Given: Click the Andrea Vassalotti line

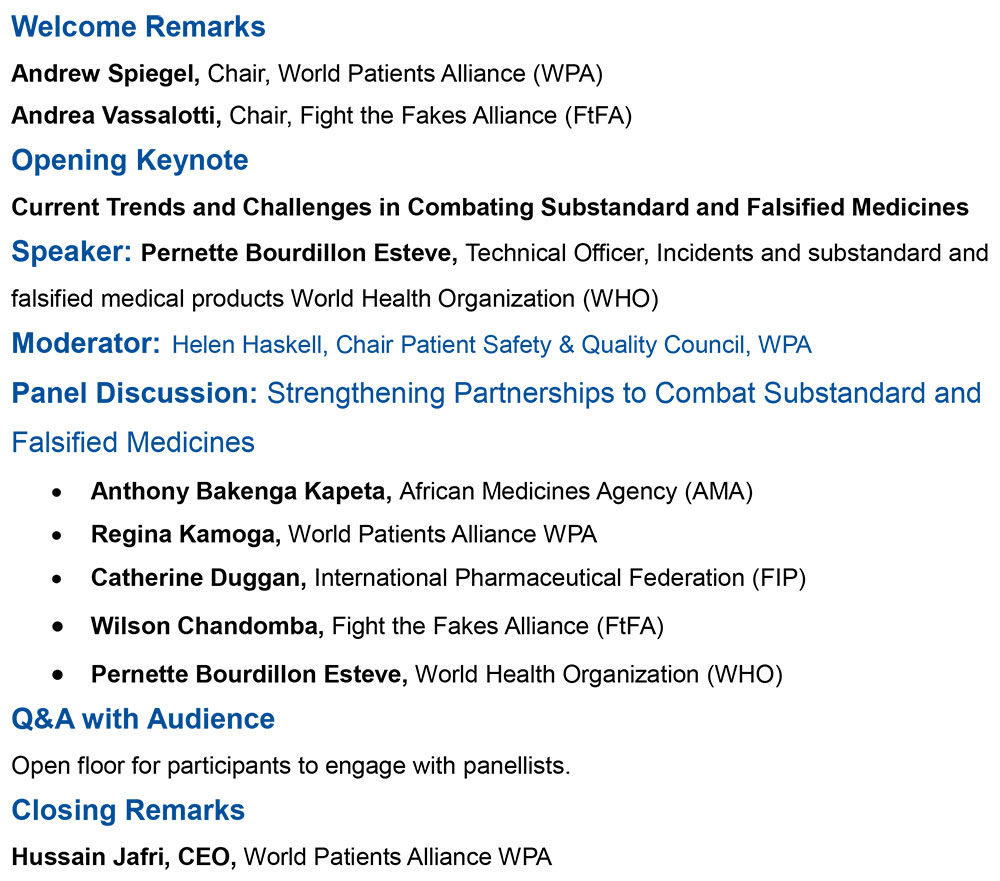Looking at the screenshot, I should pyautogui.click(x=321, y=115).
